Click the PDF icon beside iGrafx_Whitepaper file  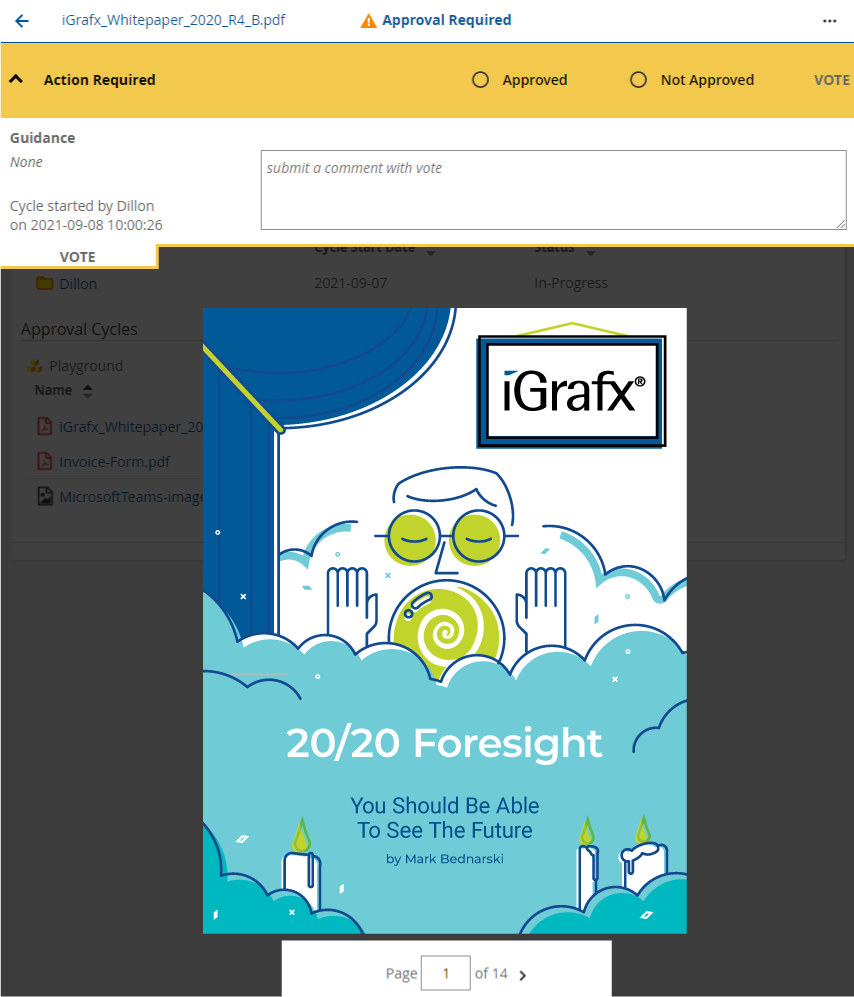point(44,427)
